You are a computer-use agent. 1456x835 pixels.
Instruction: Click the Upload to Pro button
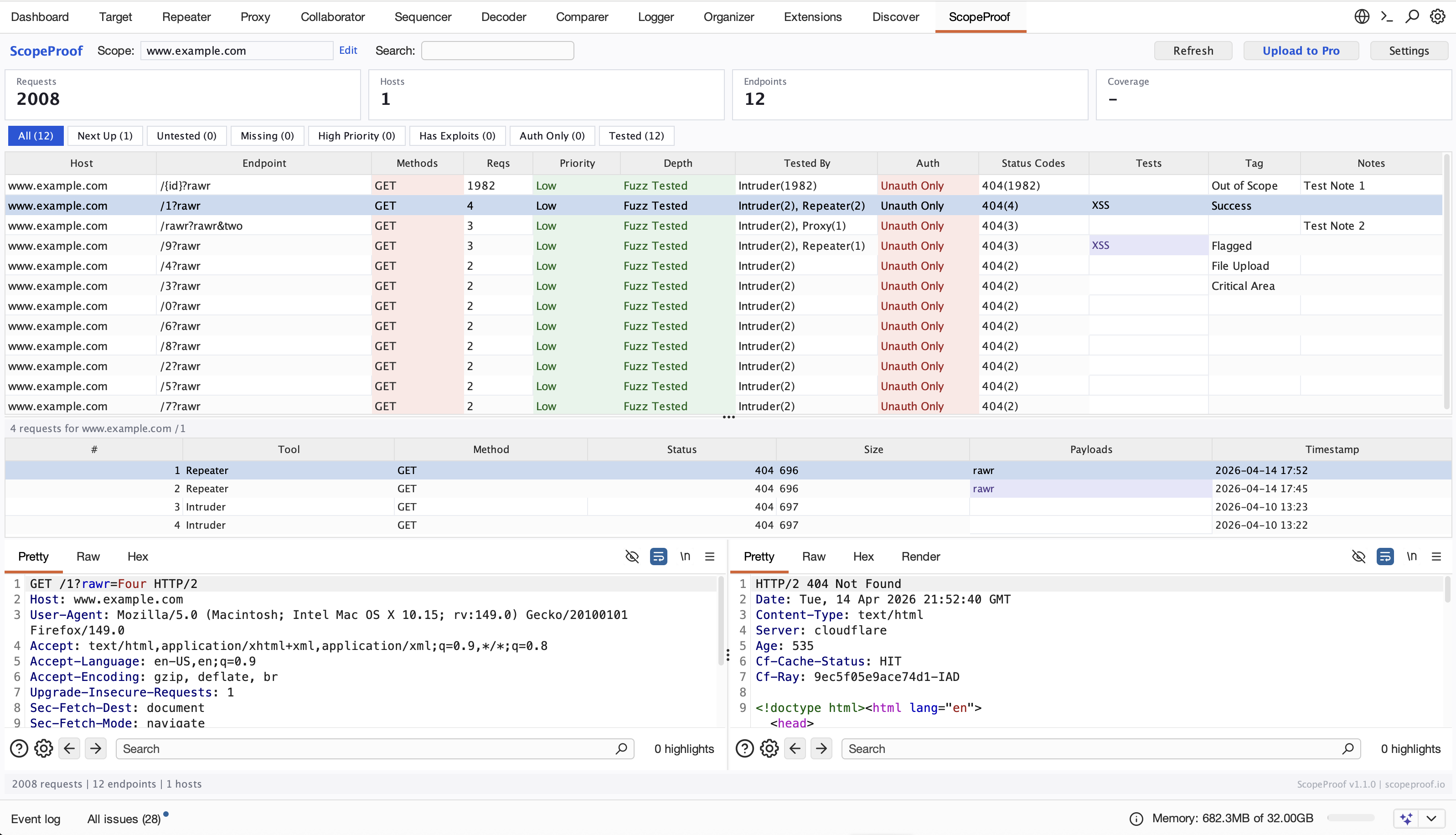[x=1301, y=51]
